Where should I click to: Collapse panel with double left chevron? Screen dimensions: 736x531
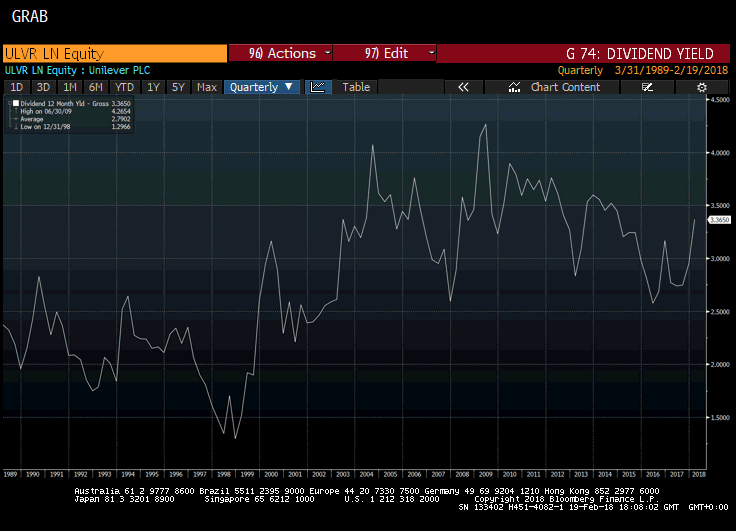pos(463,87)
